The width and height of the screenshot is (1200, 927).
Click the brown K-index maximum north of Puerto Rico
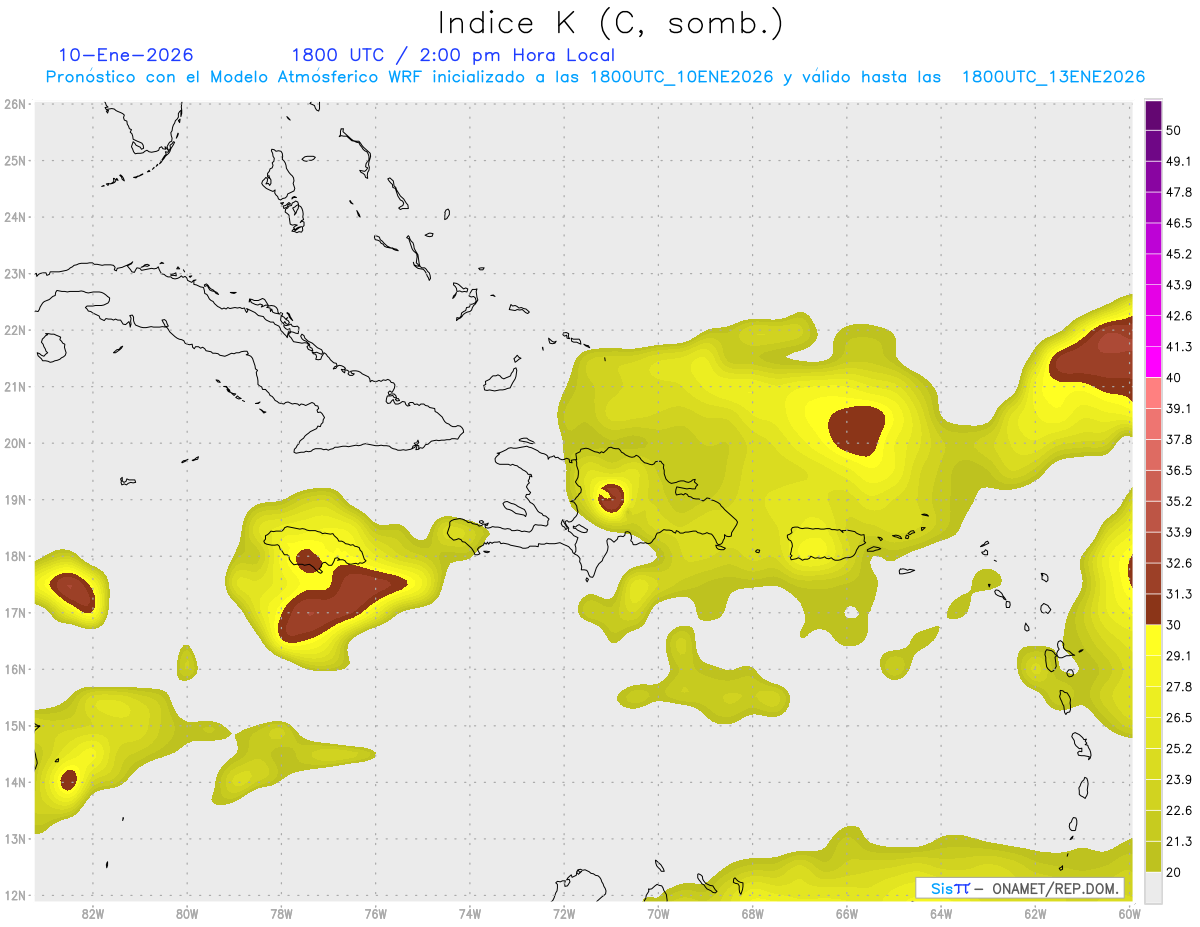pos(858,430)
